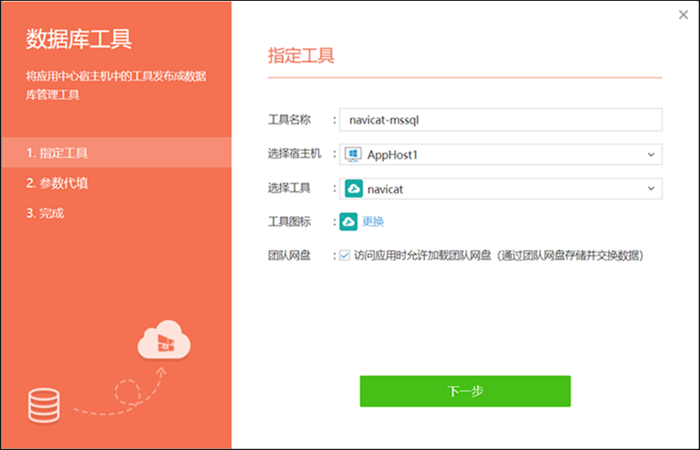Click the navicat icon beside 工具图标 label
This screenshot has height=450, width=700.
point(350,221)
